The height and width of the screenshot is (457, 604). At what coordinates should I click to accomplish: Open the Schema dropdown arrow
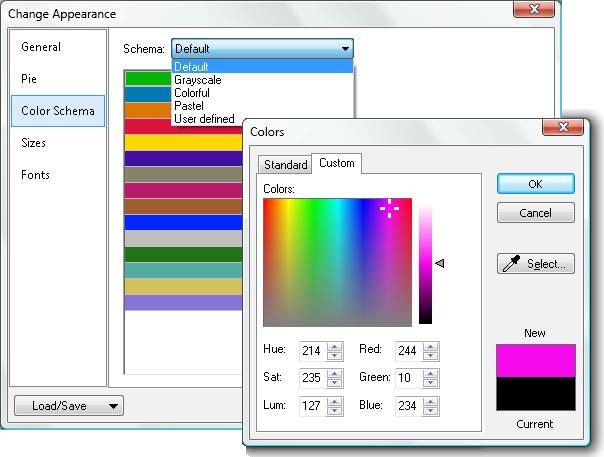tap(345, 48)
